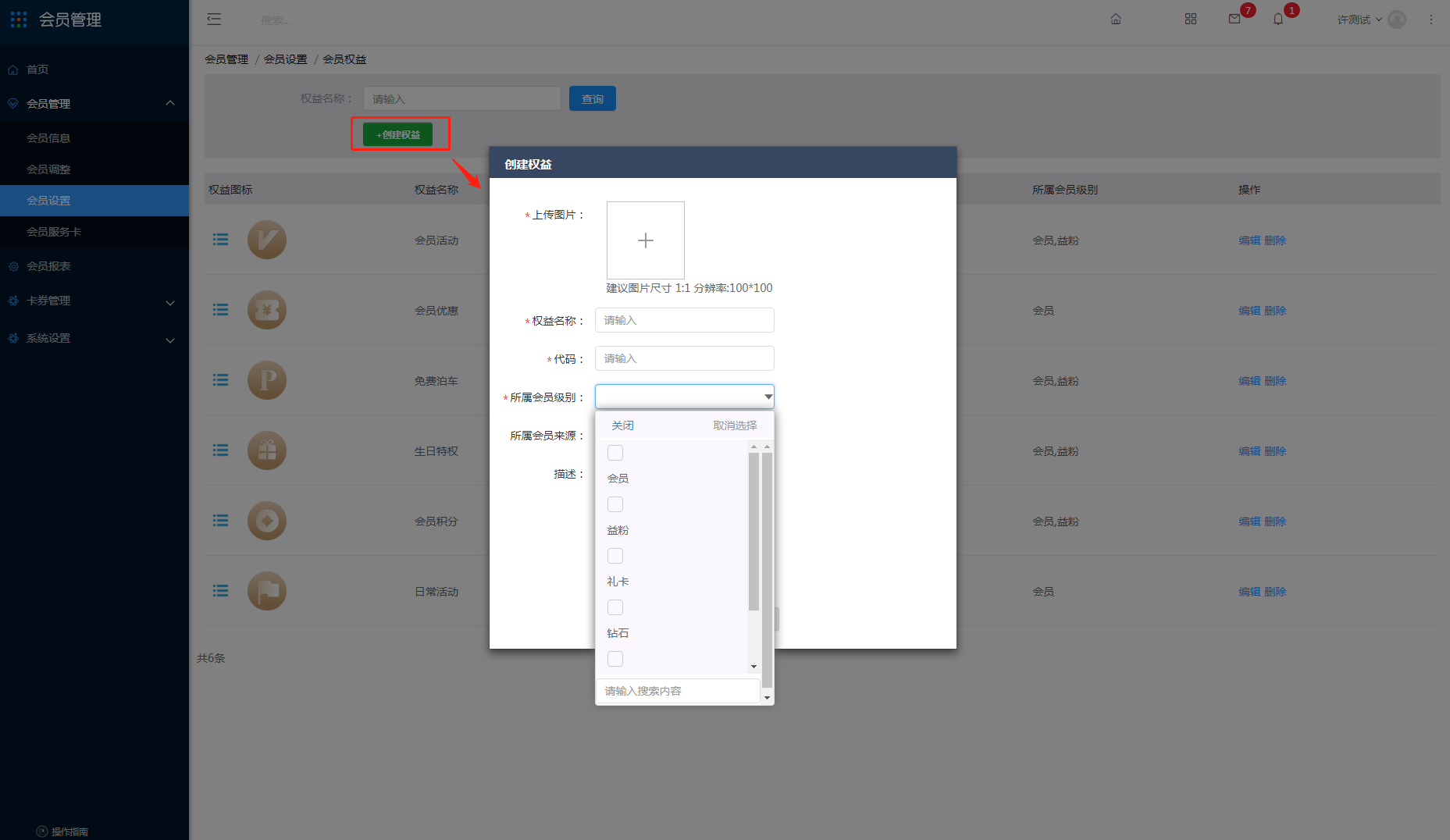Open the app grid icon beside 会员管理 title
Image resolution: width=1450 pixels, height=840 pixels.
[19, 20]
